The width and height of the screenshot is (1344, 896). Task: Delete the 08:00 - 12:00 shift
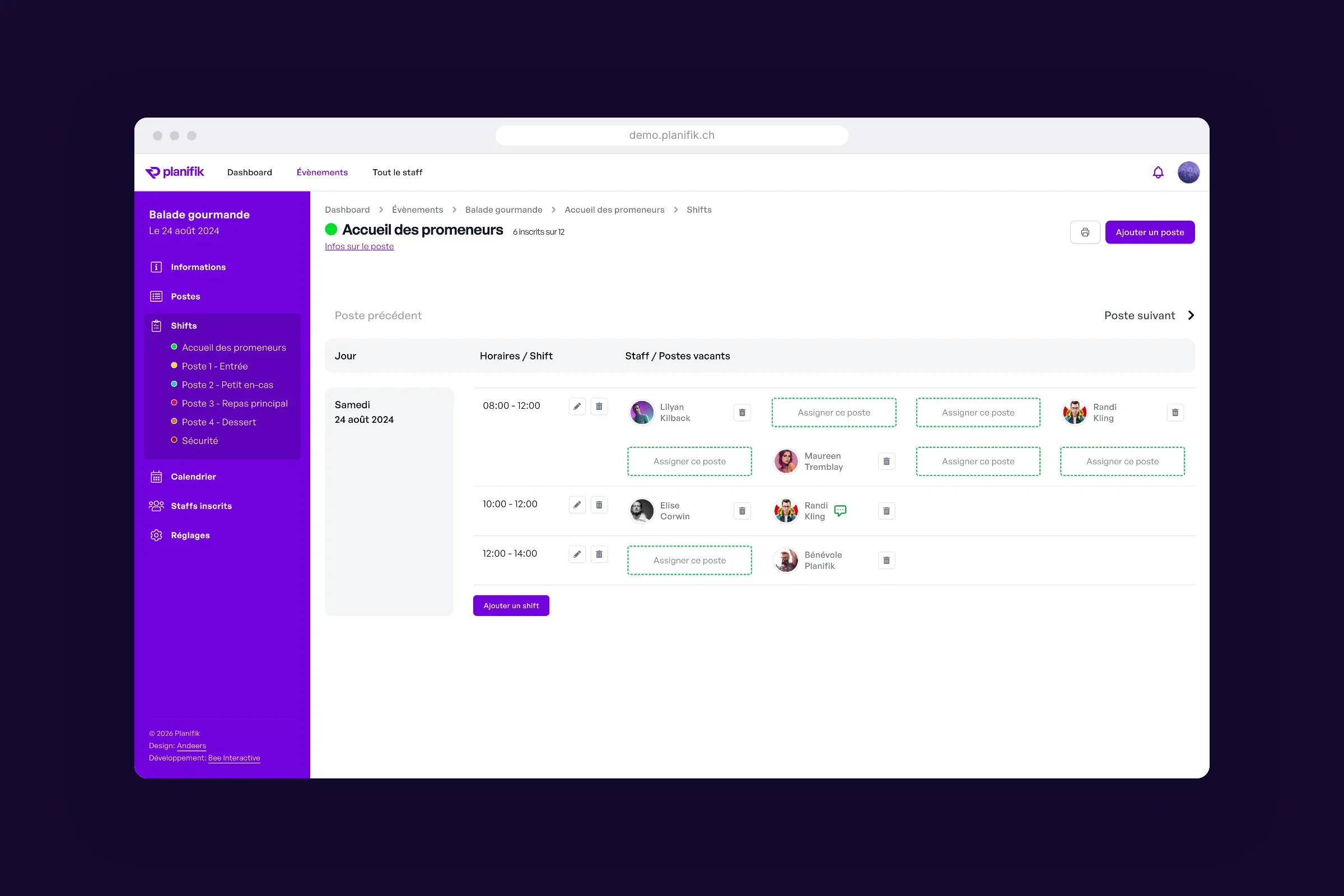point(599,407)
